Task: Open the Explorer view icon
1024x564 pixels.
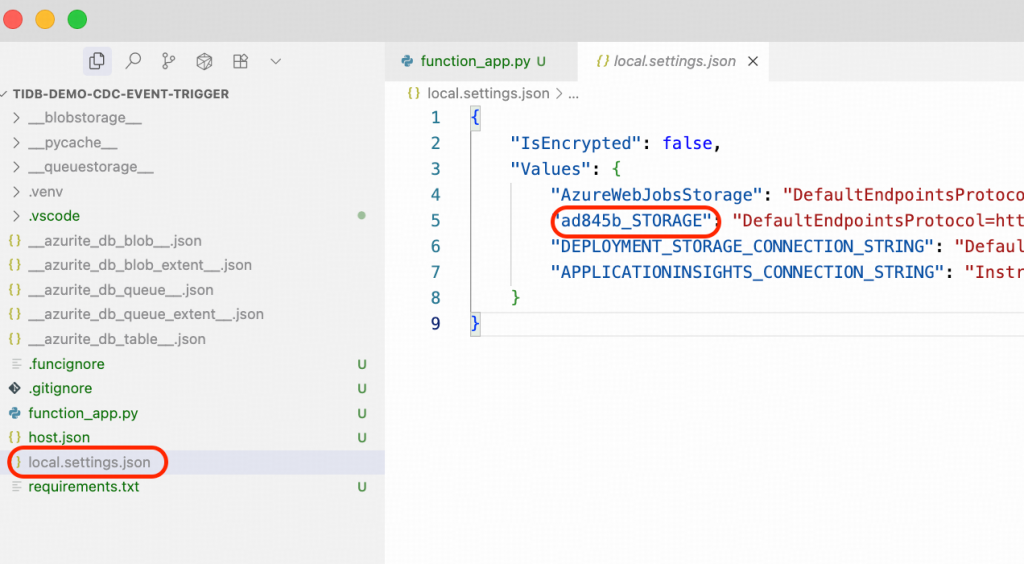Action: tap(97, 61)
